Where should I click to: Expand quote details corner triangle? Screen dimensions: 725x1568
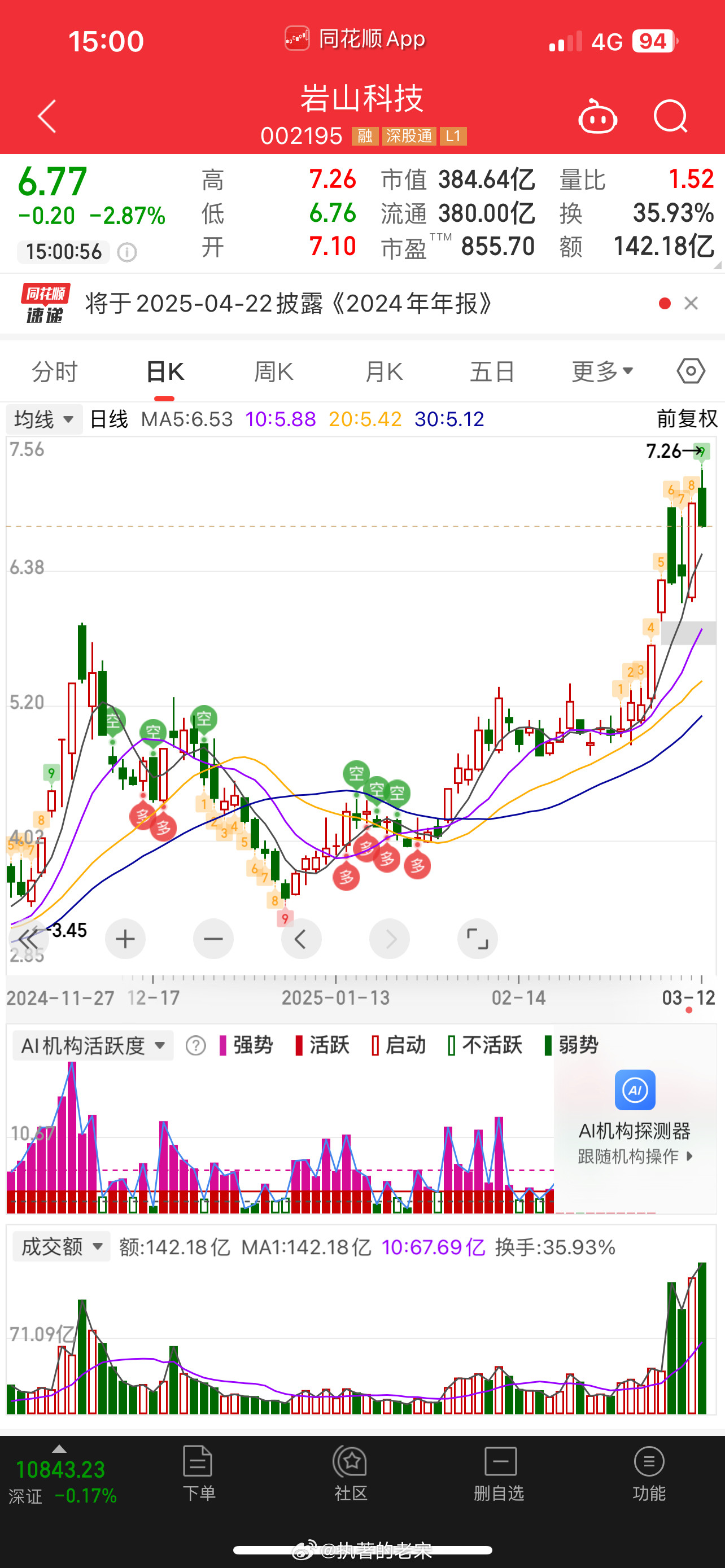717,265
